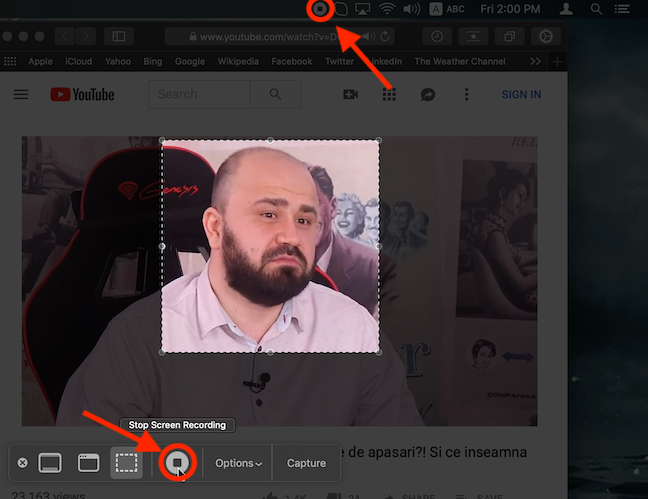The width and height of the screenshot is (648, 499).
Task: Expand hidden bookmarks chevron
Action: point(535,62)
